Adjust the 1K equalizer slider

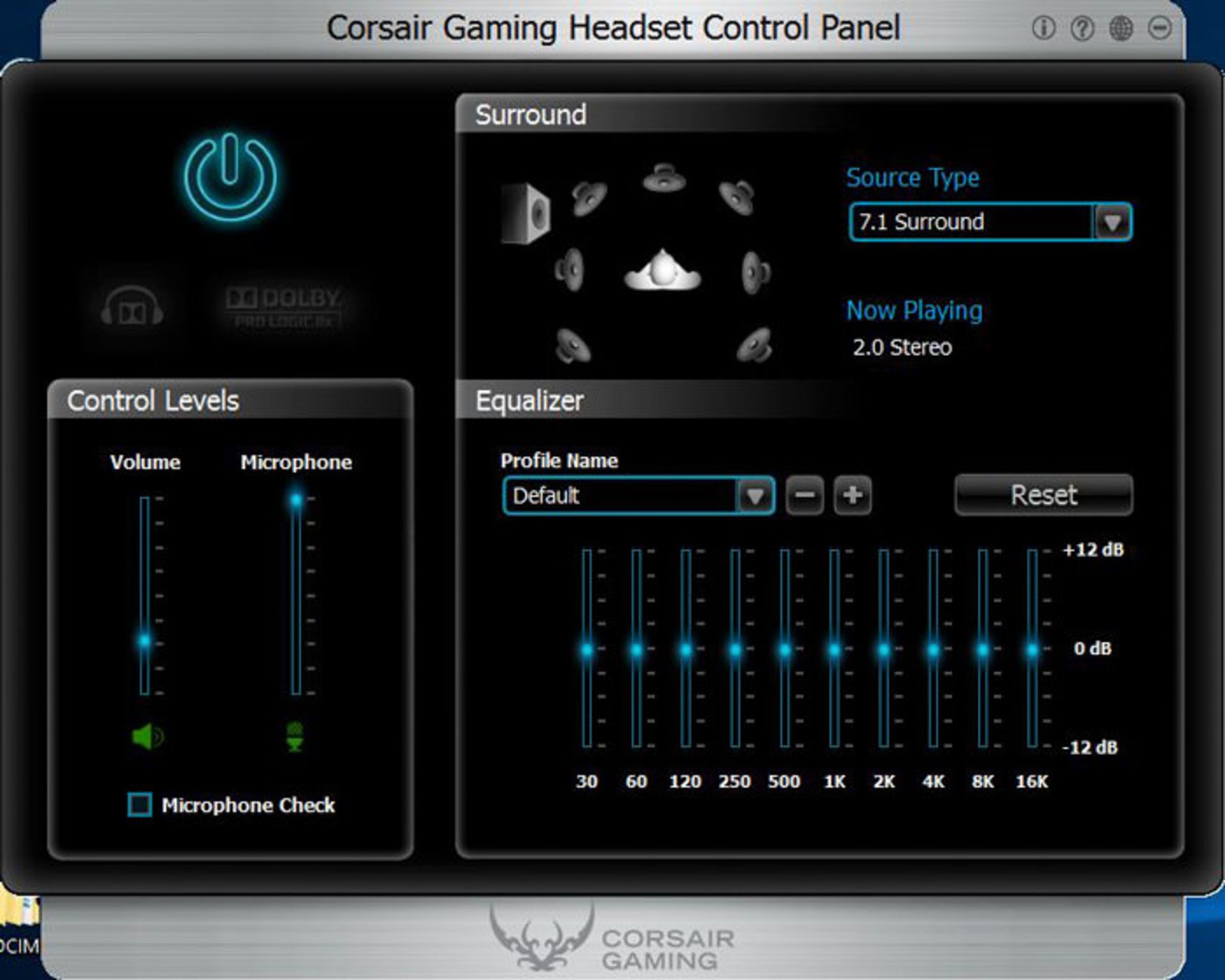pyautogui.click(x=835, y=649)
